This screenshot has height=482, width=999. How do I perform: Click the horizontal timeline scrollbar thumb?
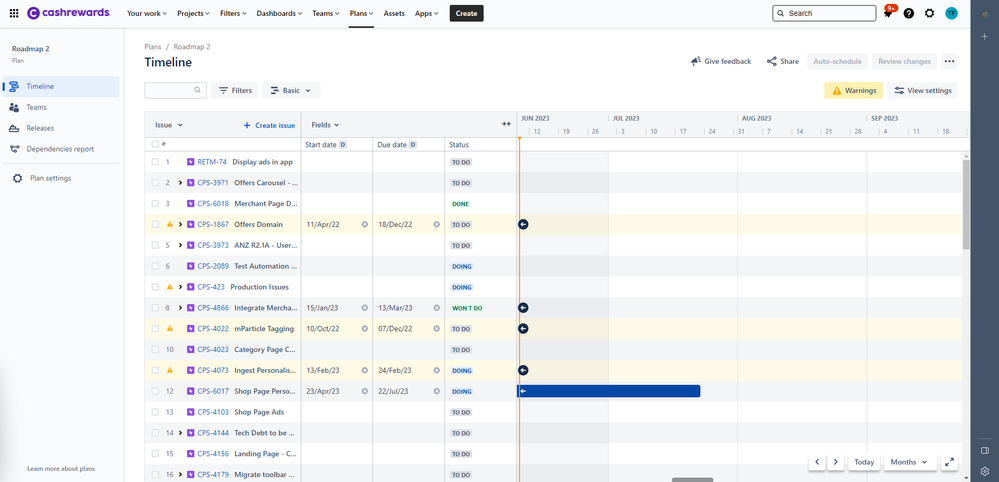[693, 480]
